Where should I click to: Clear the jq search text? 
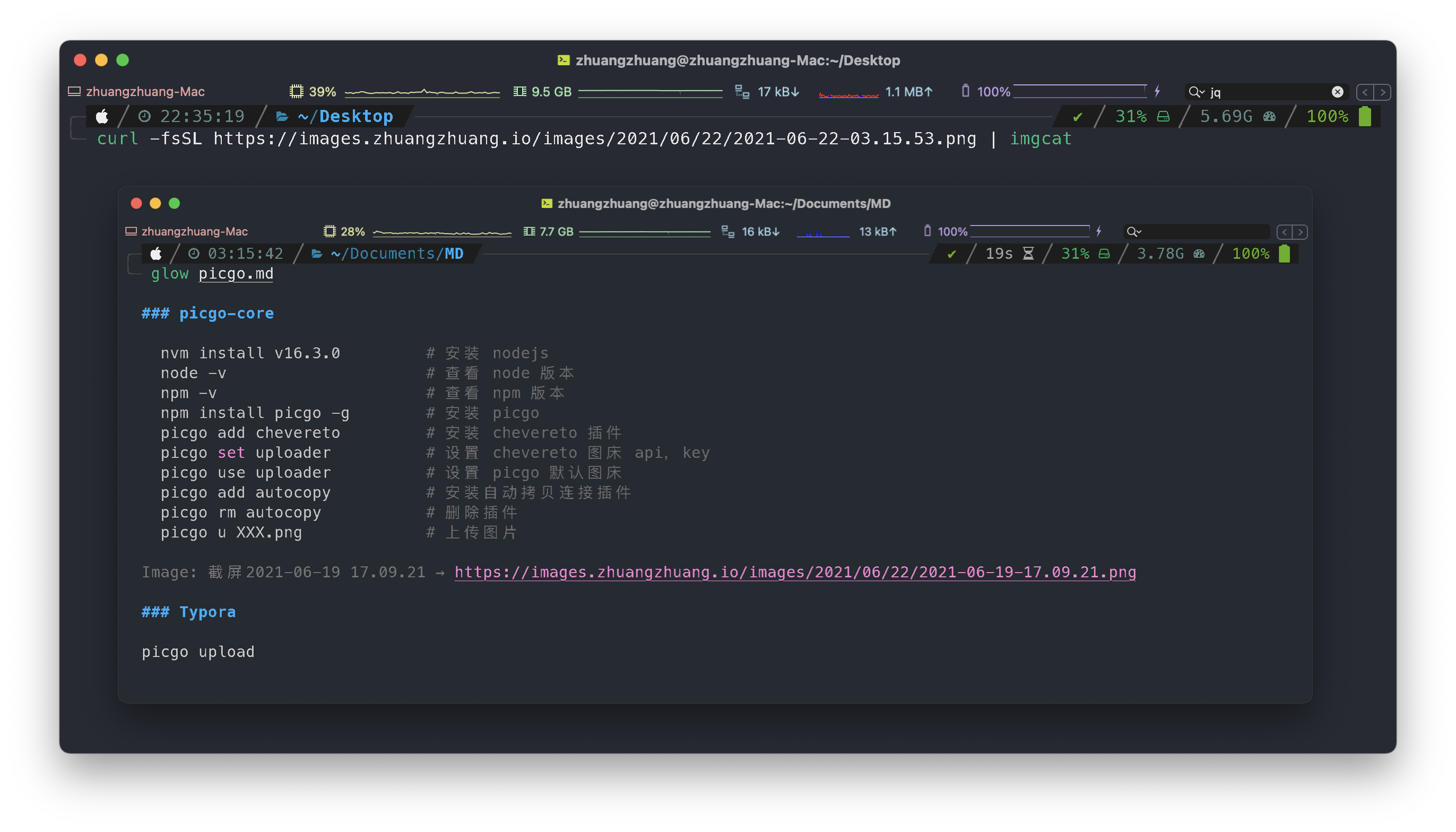click(x=1337, y=91)
